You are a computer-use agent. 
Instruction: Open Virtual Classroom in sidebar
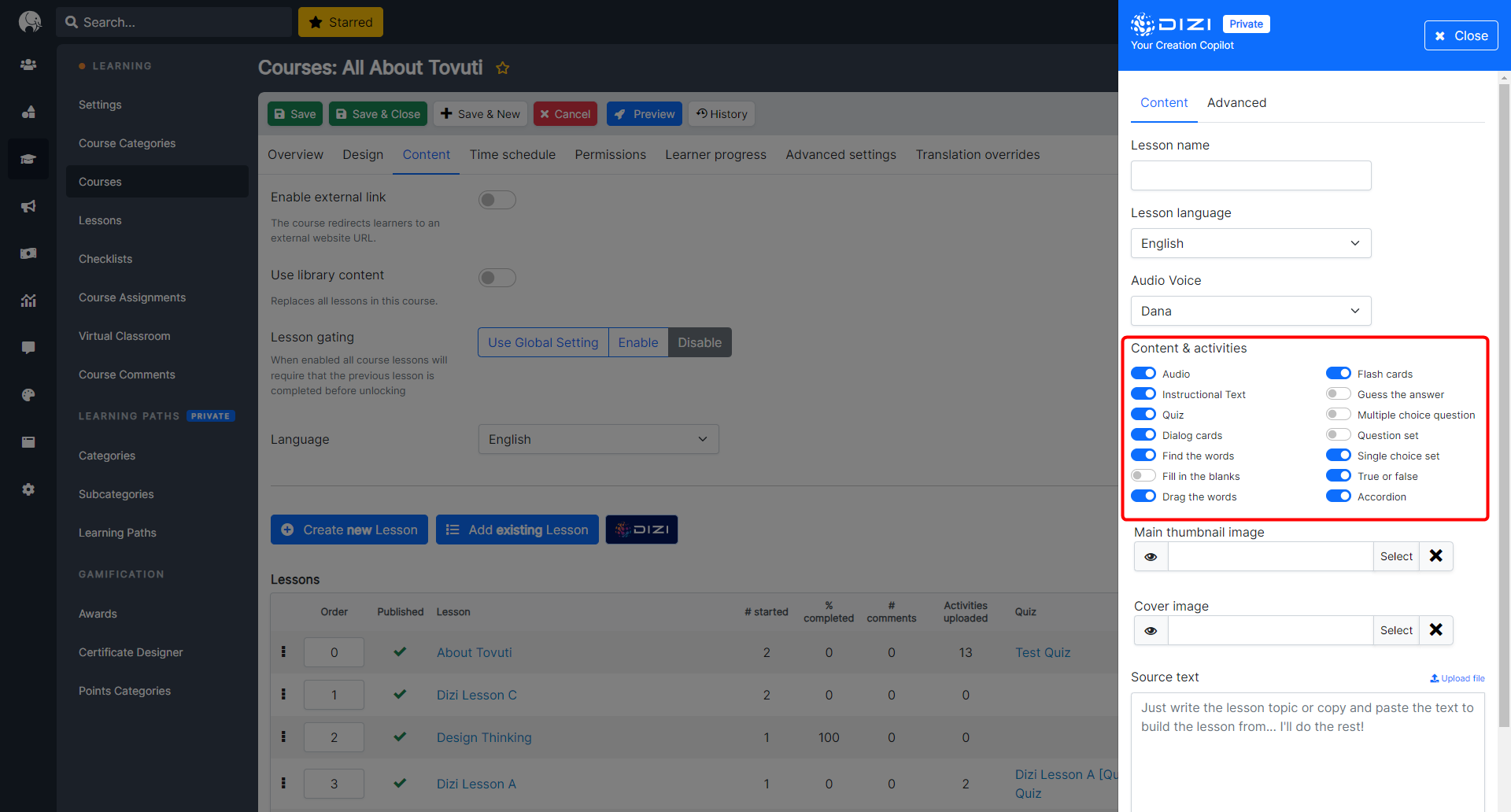coord(124,336)
